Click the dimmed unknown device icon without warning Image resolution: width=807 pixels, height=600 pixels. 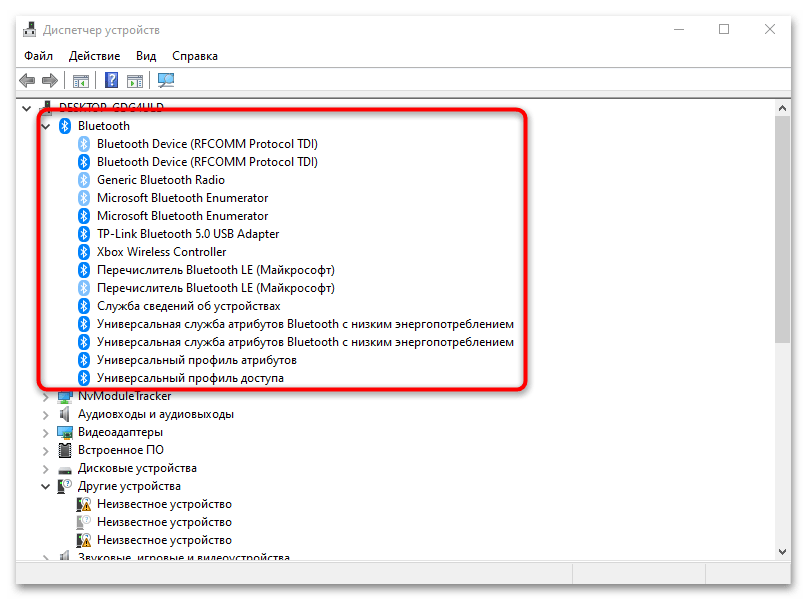tap(83, 522)
